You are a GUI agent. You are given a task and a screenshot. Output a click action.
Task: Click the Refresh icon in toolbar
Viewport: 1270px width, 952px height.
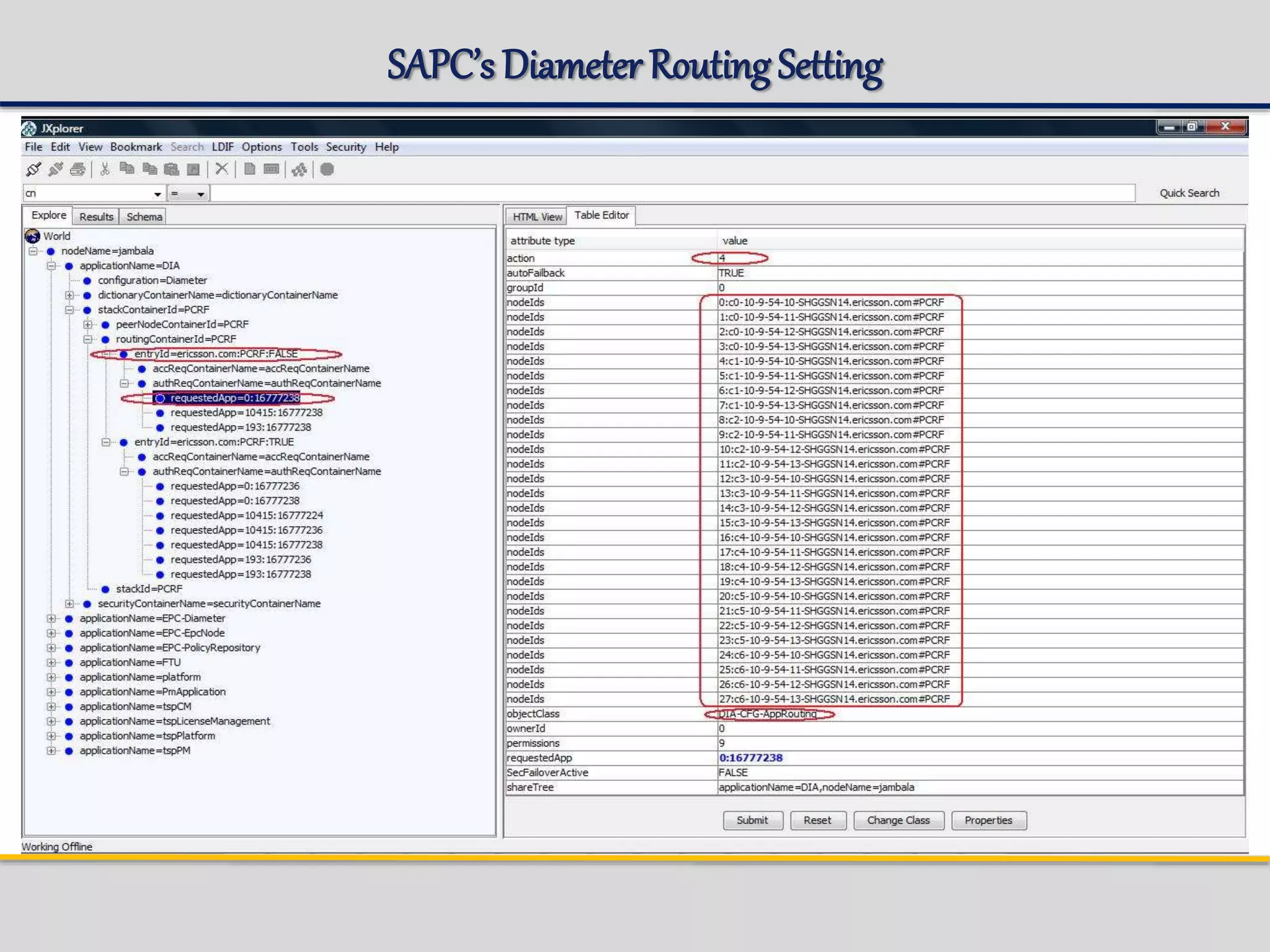300,169
